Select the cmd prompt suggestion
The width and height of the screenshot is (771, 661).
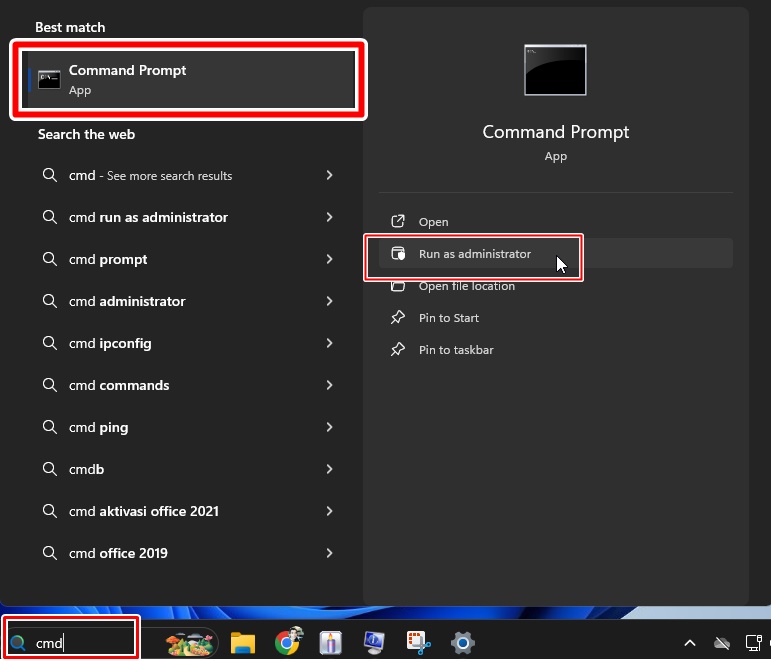188,259
